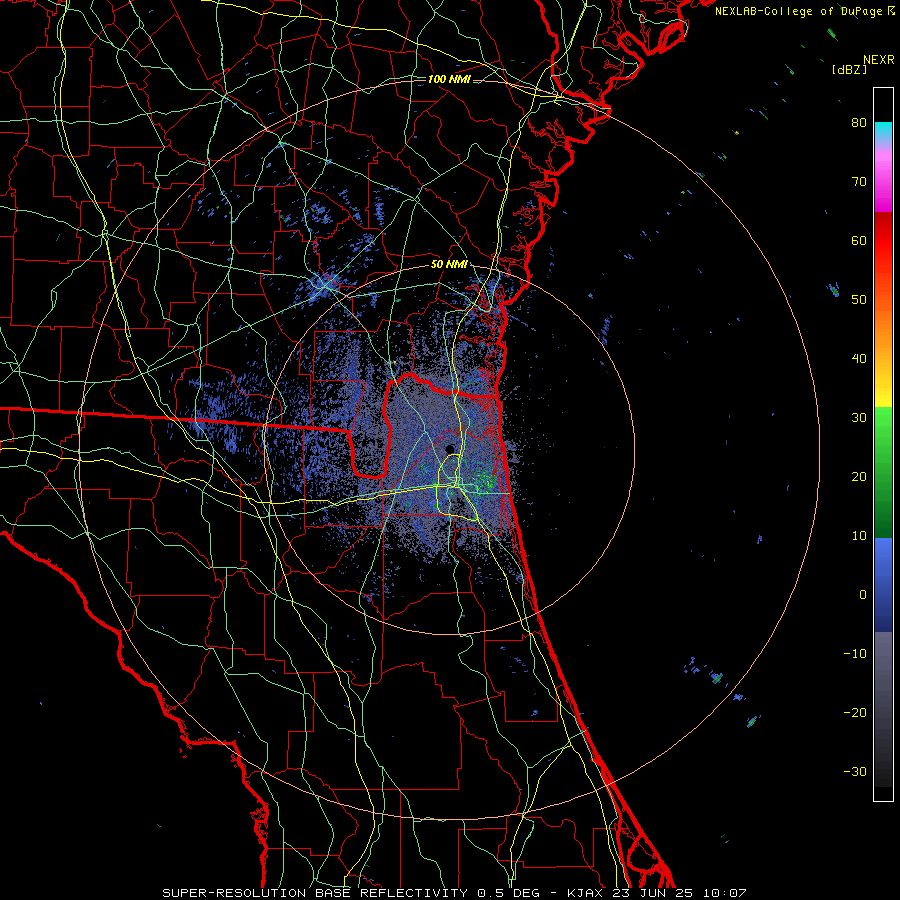Viewport: 900px width, 900px height.
Task: Pick the magenta-pink segment of the color bar
Action: (x=883, y=178)
